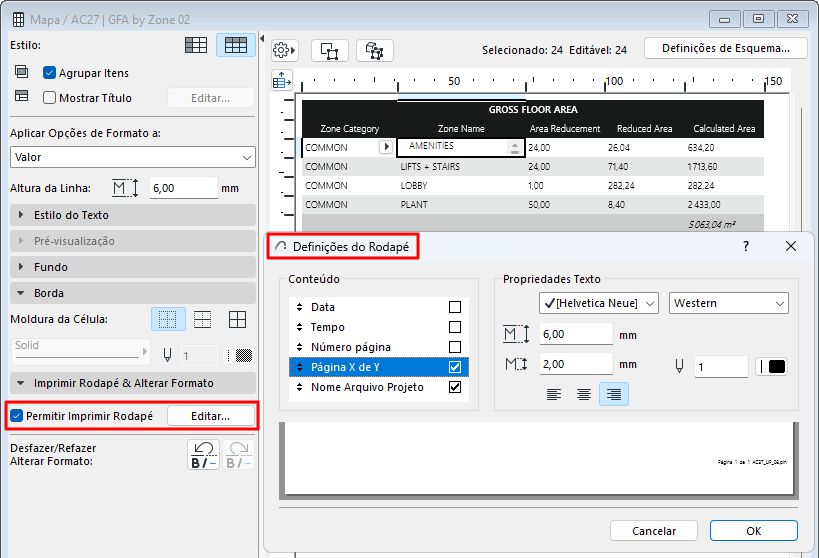The width and height of the screenshot is (819, 558).
Task: Align footer text left
Action: pyautogui.click(x=554, y=394)
